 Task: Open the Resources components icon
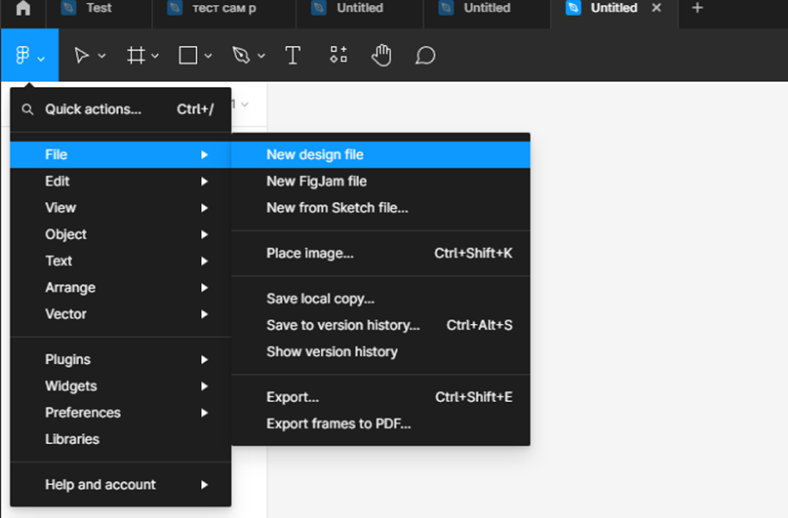(x=339, y=55)
